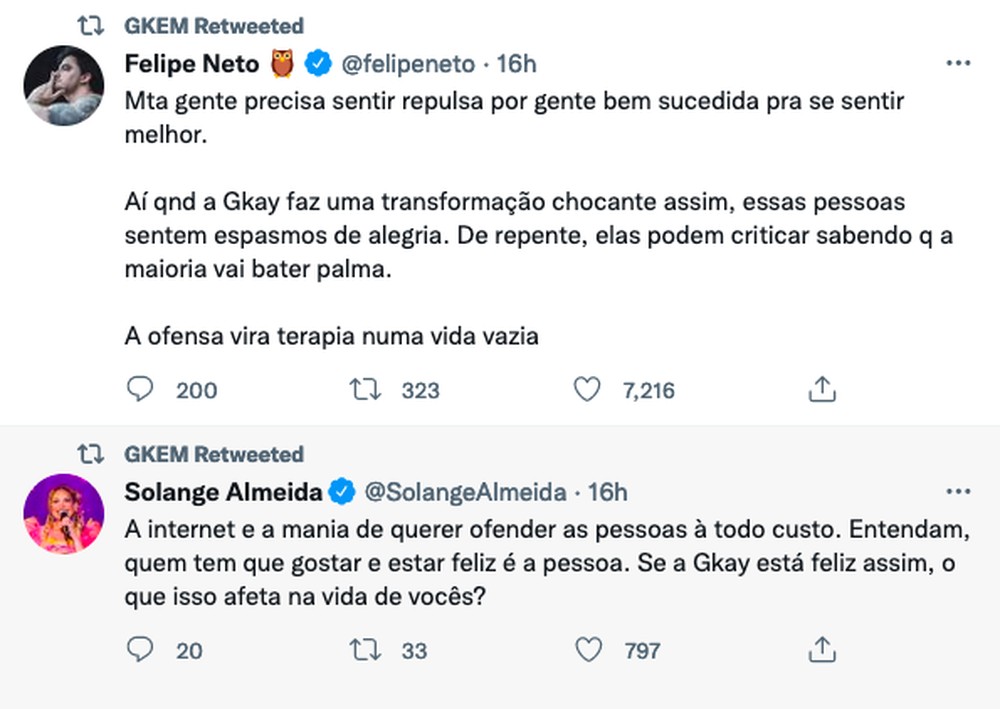Screen dimensions: 1000x709
Task: Click GKEM Retweeted label above Solange's tweet
Action: click(213, 454)
